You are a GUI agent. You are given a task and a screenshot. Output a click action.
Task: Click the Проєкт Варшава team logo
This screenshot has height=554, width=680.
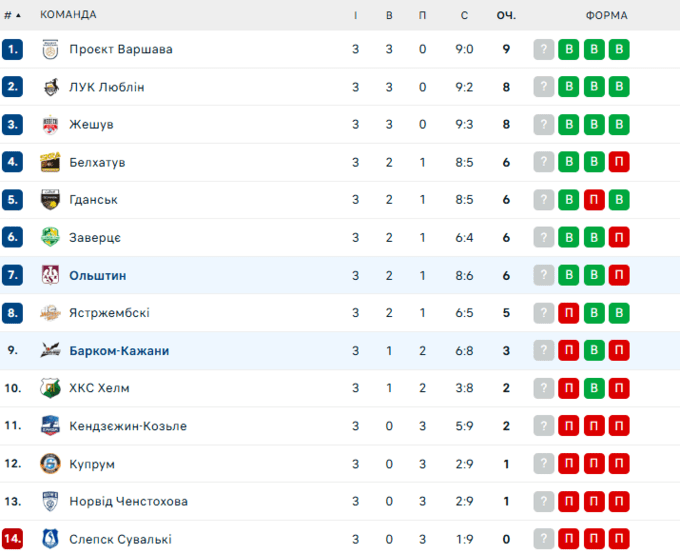click(51, 49)
